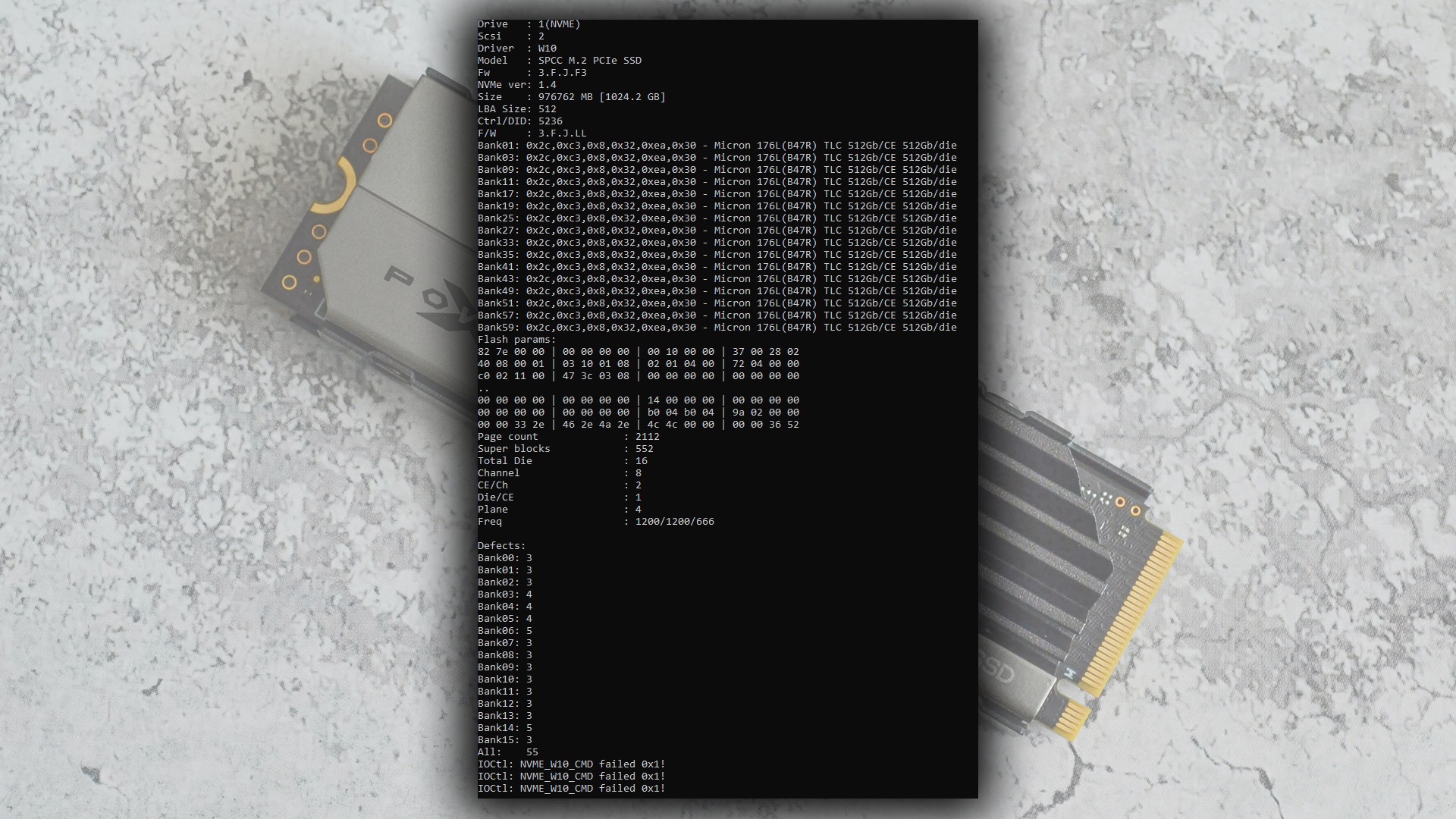
Task: Click the 'Scsi : 2' line
Action: point(510,36)
